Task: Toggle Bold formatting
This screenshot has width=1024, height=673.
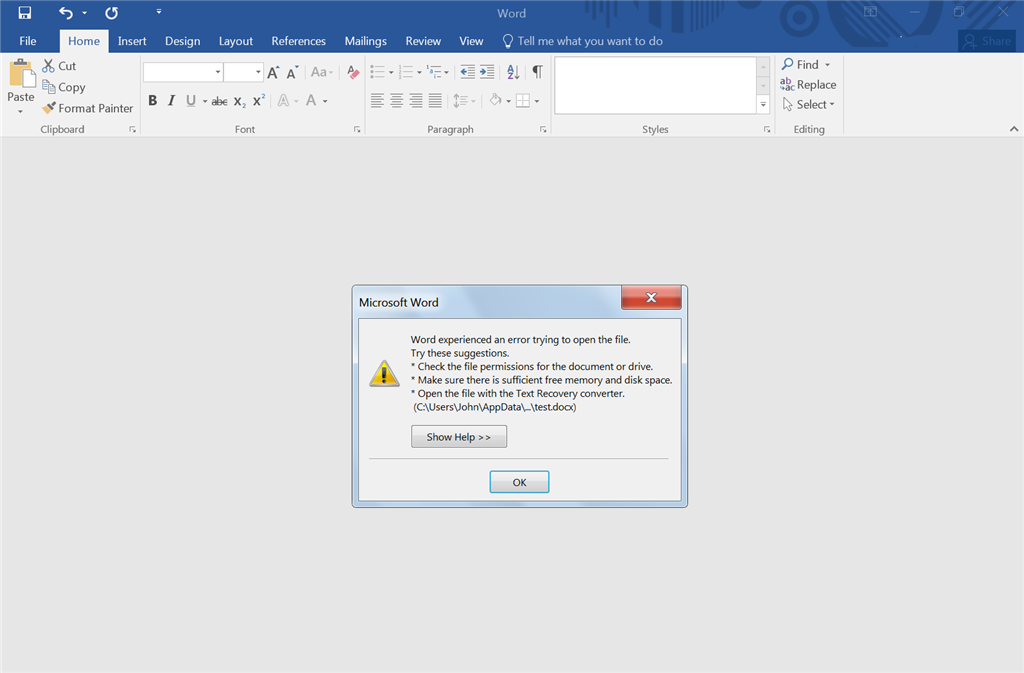Action: (x=152, y=101)
